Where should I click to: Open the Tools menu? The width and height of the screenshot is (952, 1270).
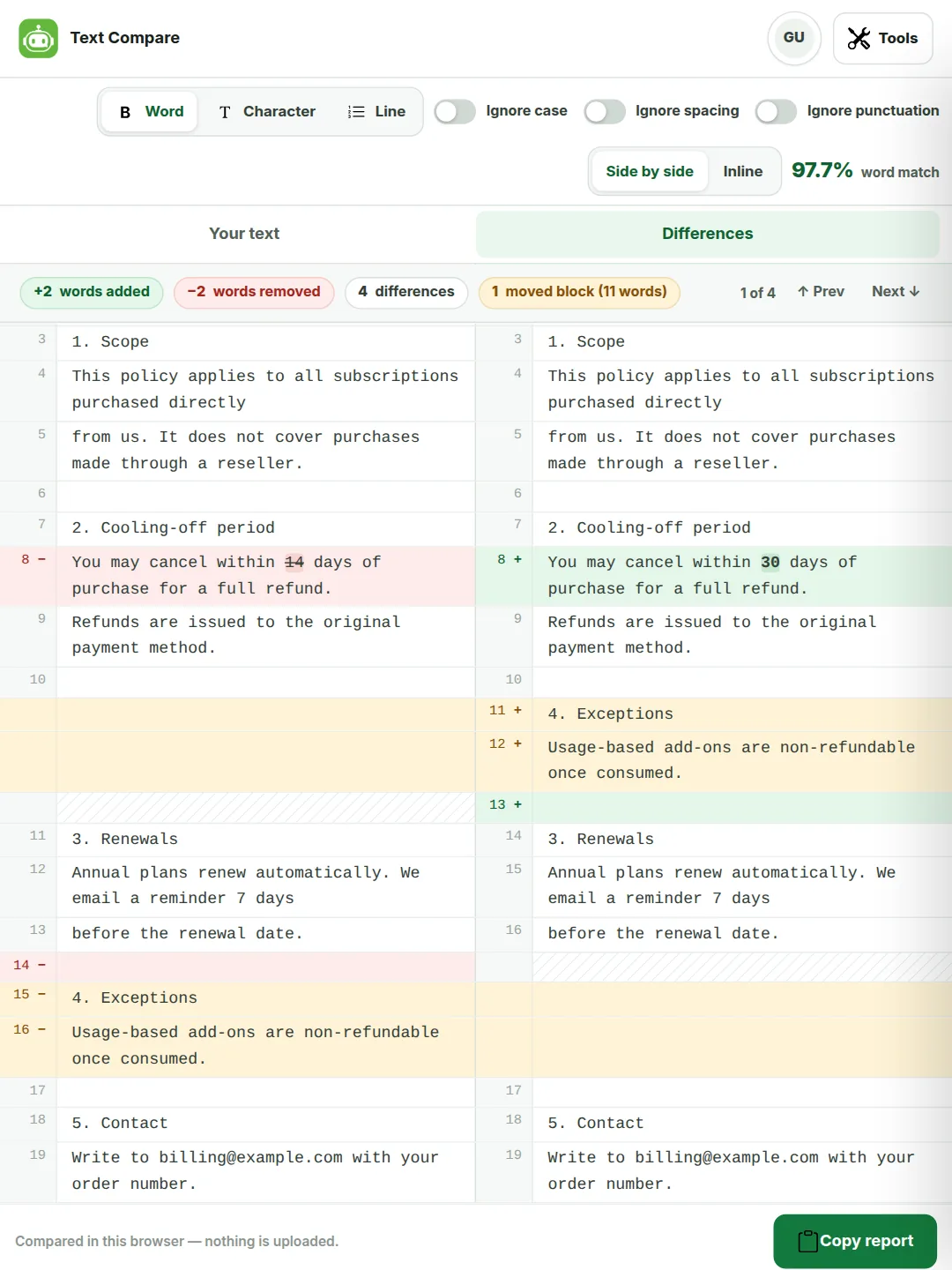pyautogui.click(x=883, y=38)
